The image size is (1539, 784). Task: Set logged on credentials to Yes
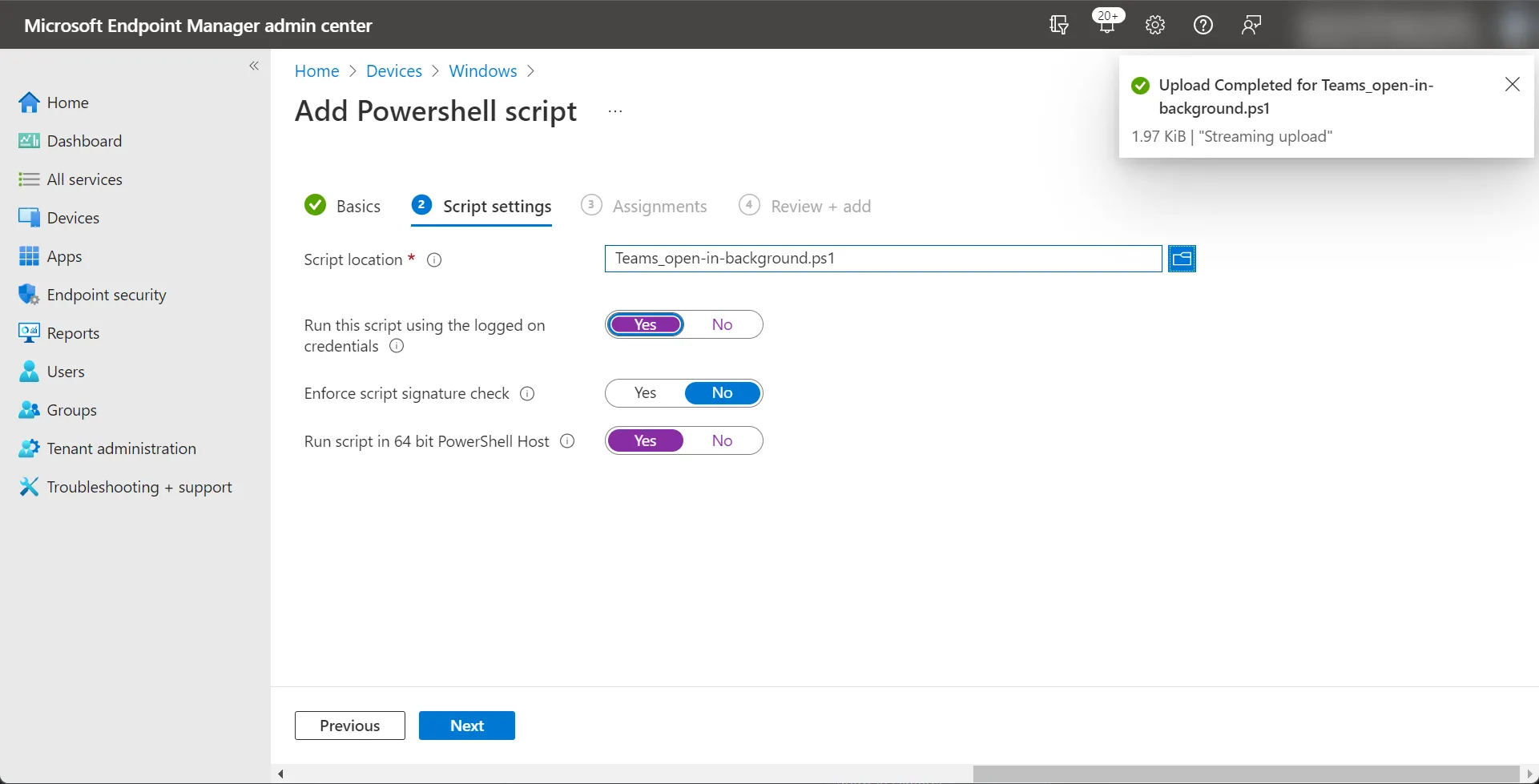646,324
